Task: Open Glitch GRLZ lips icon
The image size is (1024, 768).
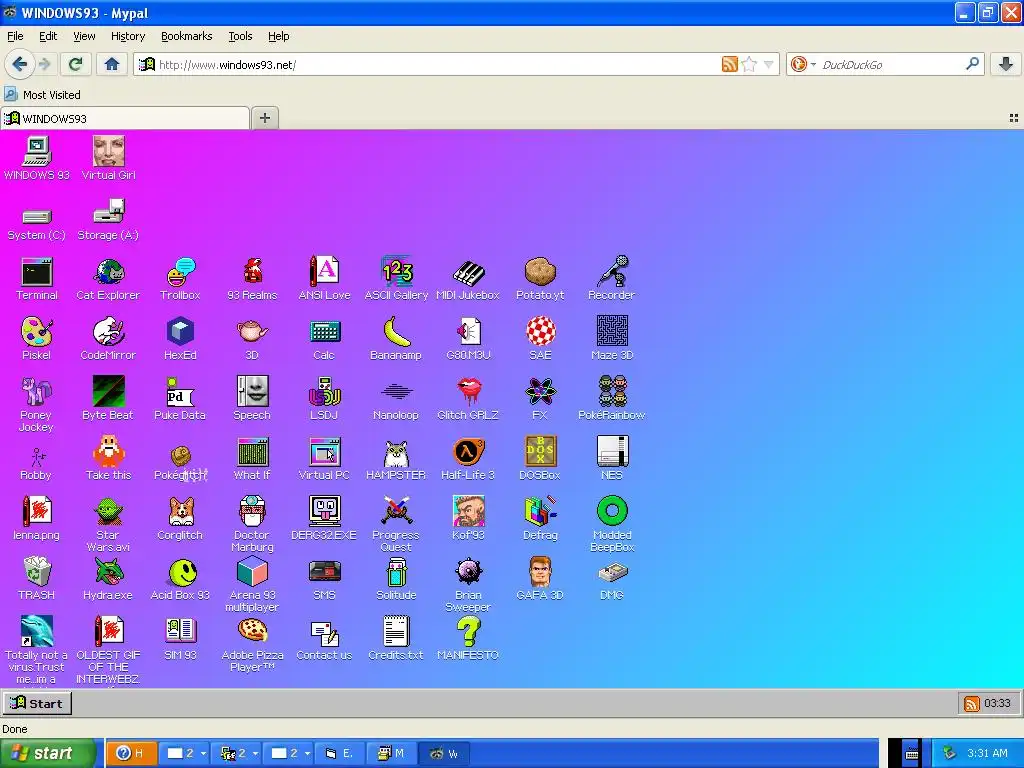Action: click(468, 398)
